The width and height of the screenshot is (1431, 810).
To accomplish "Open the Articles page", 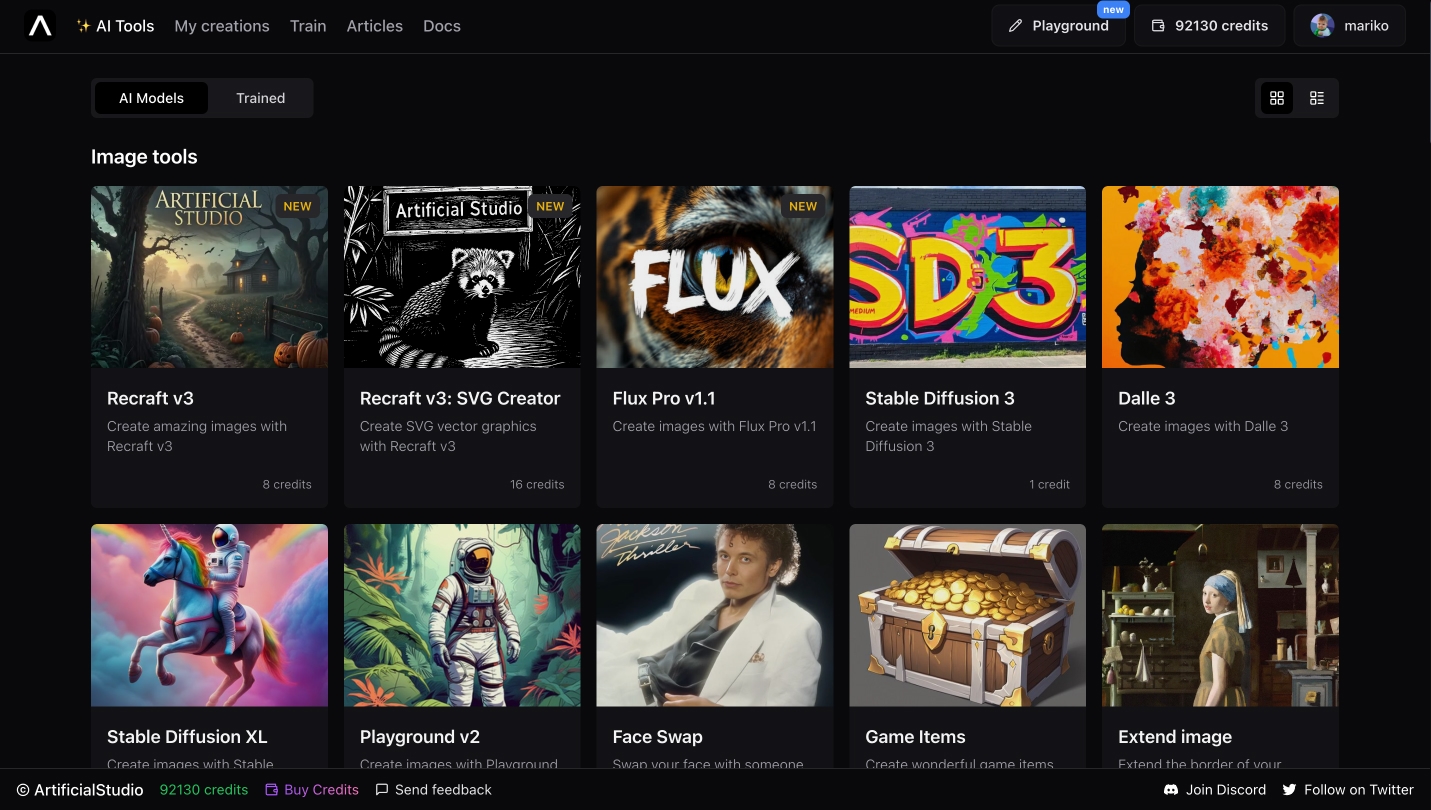I will (x=374, y=26).
